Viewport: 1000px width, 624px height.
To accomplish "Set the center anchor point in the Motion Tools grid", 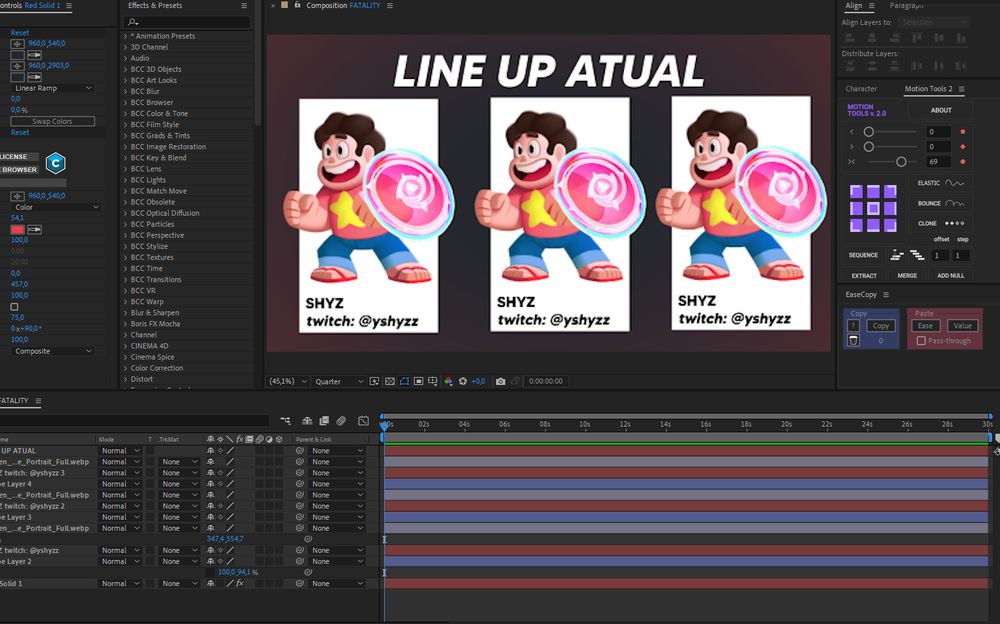I will 873,208.
